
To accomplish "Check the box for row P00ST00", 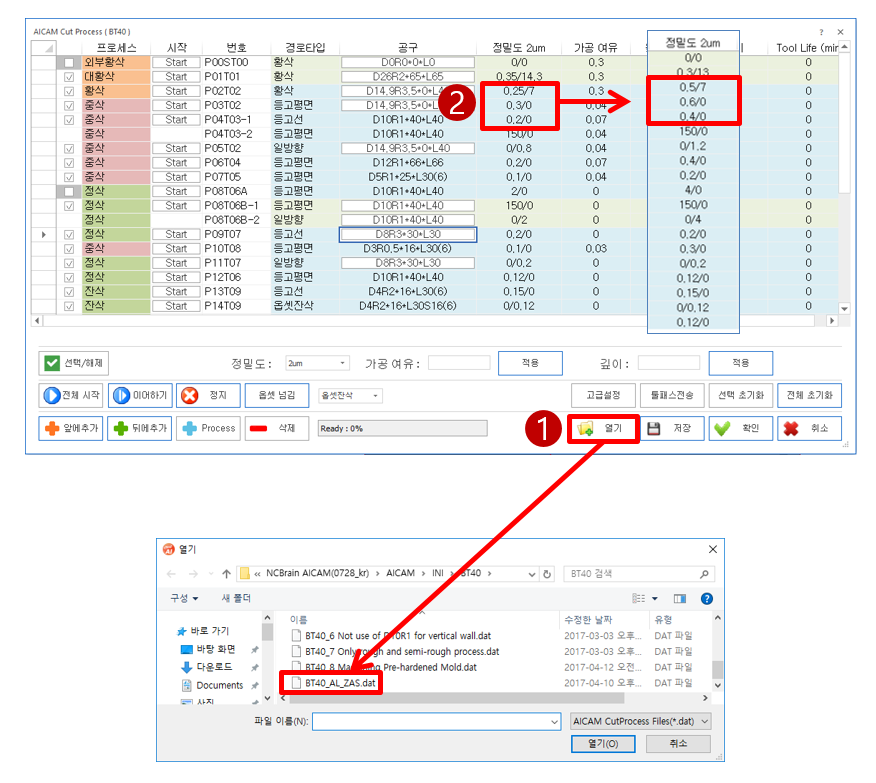I will coord(69,62).
